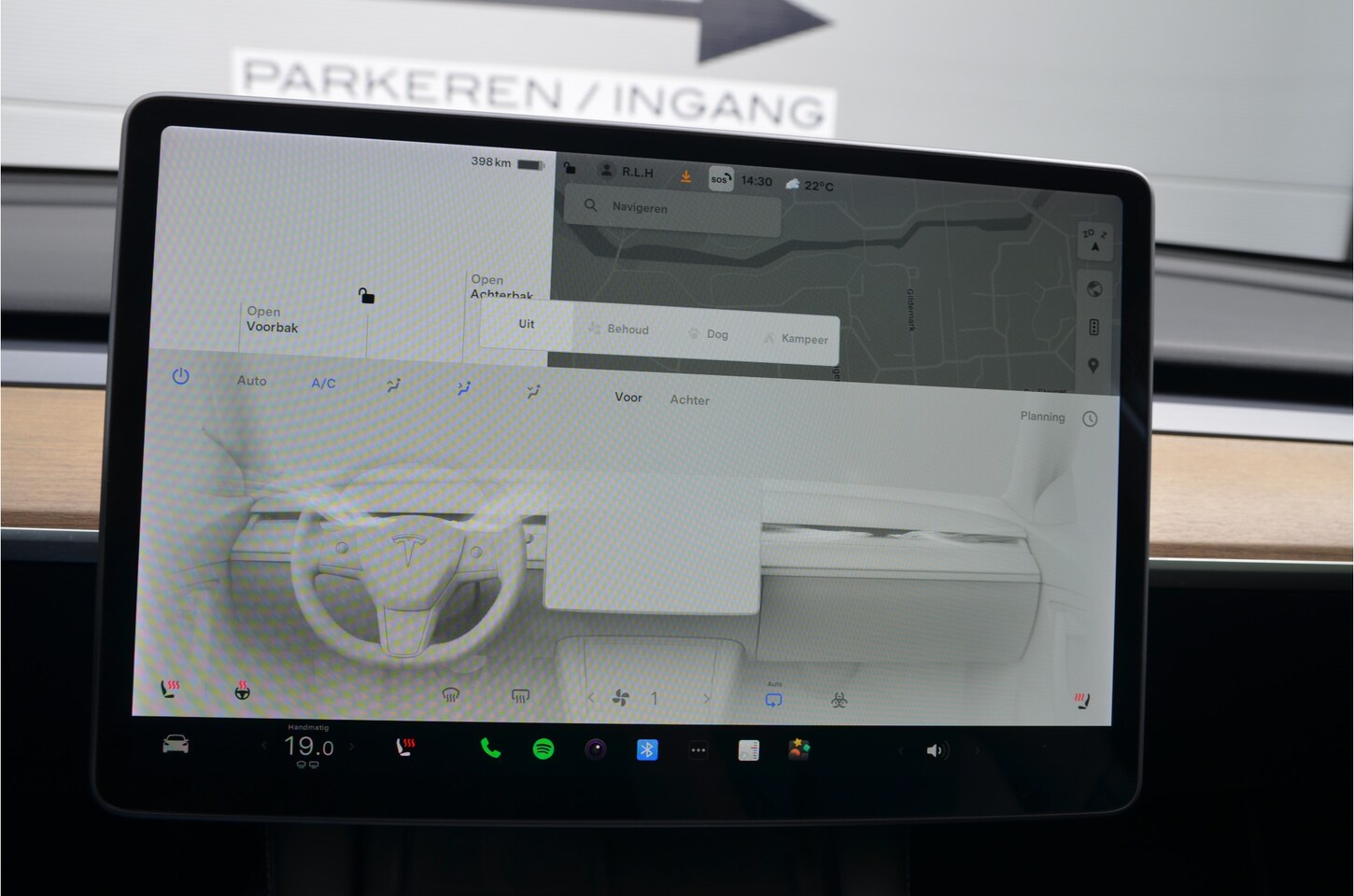
Task: Enable Auto climate mode
Action: coord(251,380)
